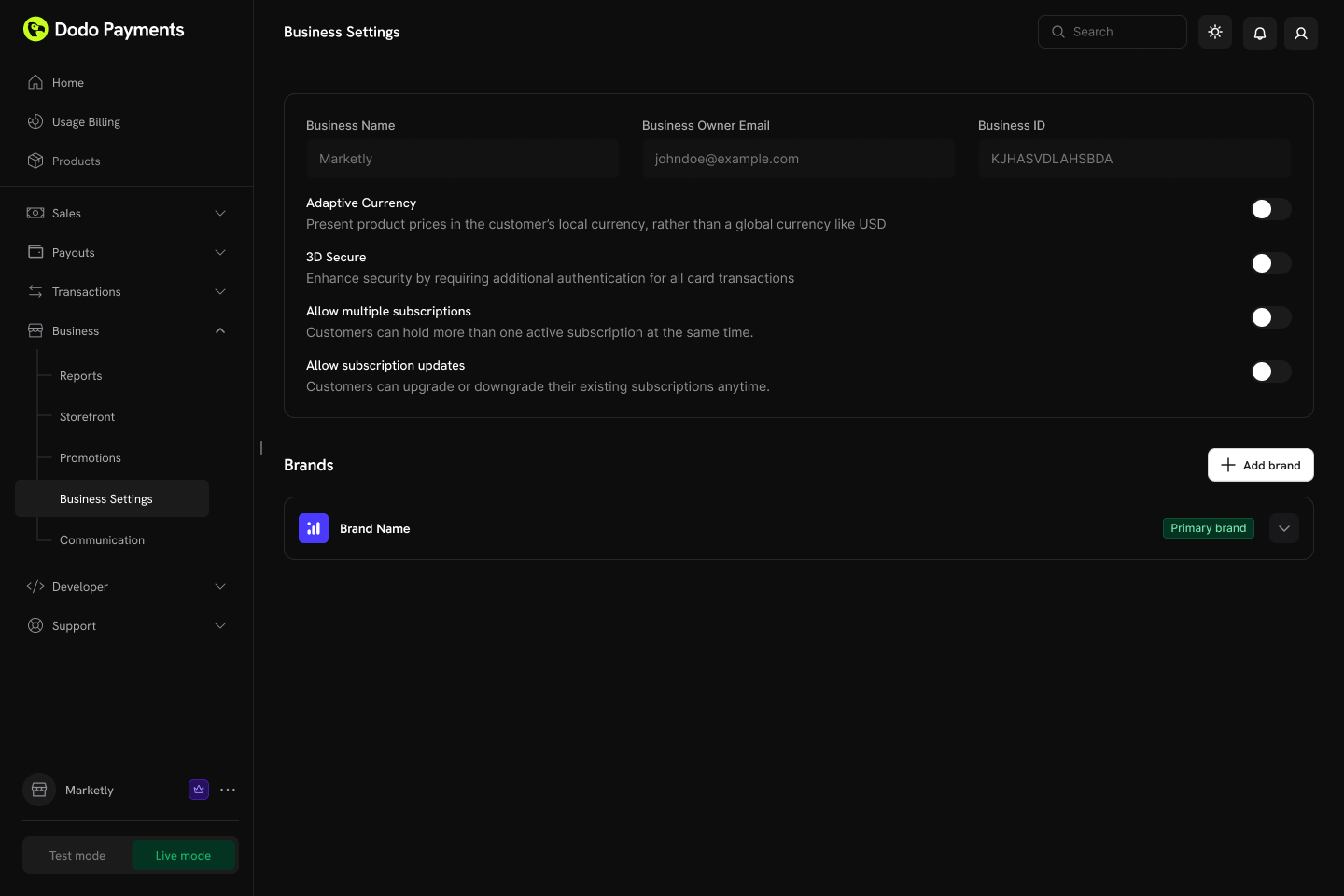Enable the Adaptive Currency toggle
Screen dimensions: 1344x896
pos(1271,209)
